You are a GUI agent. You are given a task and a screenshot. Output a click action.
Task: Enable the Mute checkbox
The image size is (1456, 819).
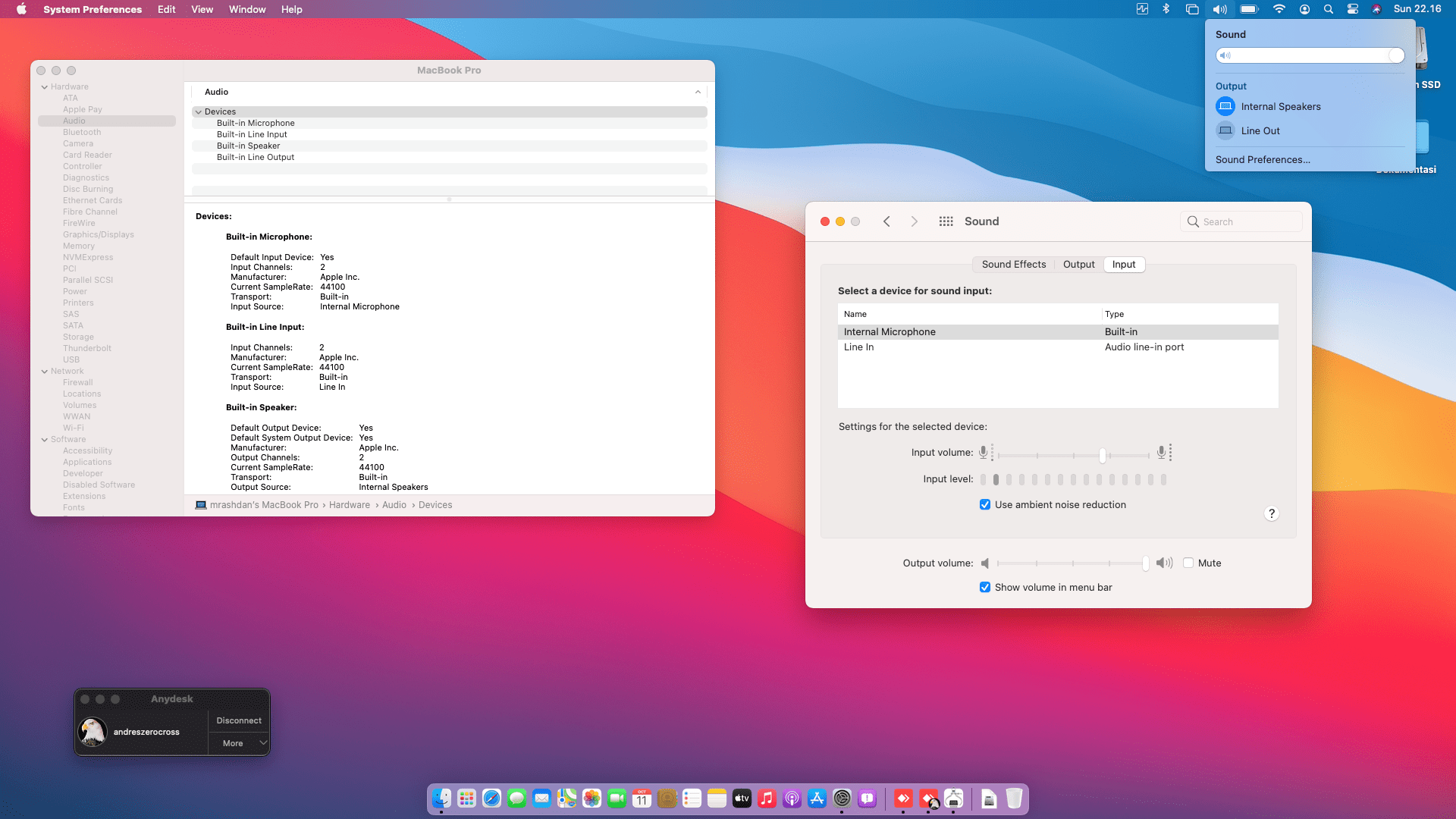[1189, 563]
